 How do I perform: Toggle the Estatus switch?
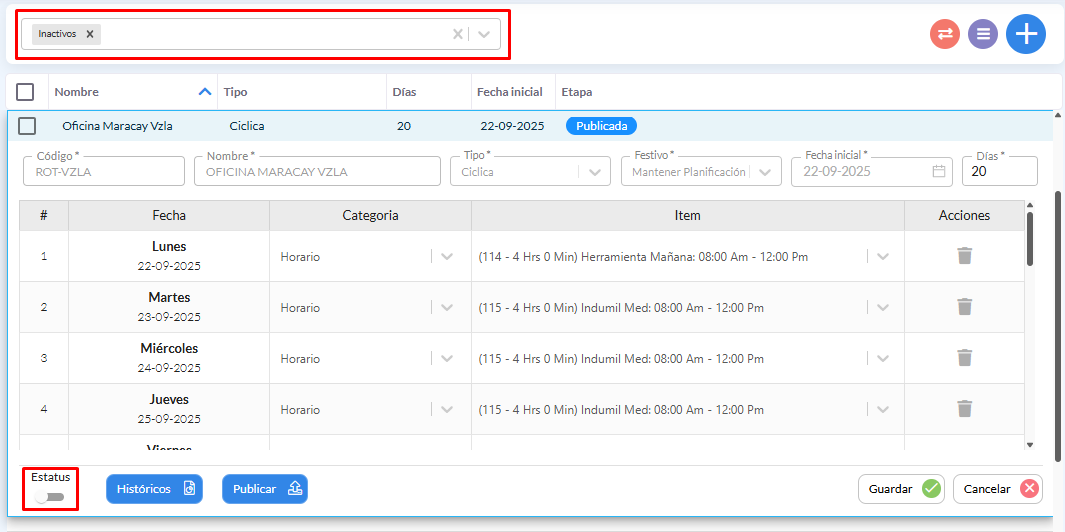pyautogui.click(x=49, y=497)
